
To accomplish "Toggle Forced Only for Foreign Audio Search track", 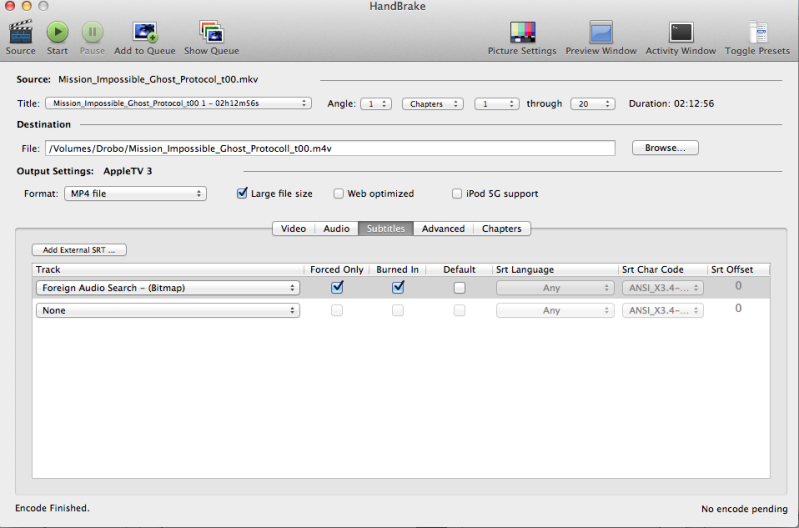I will (x=337, y=287).
